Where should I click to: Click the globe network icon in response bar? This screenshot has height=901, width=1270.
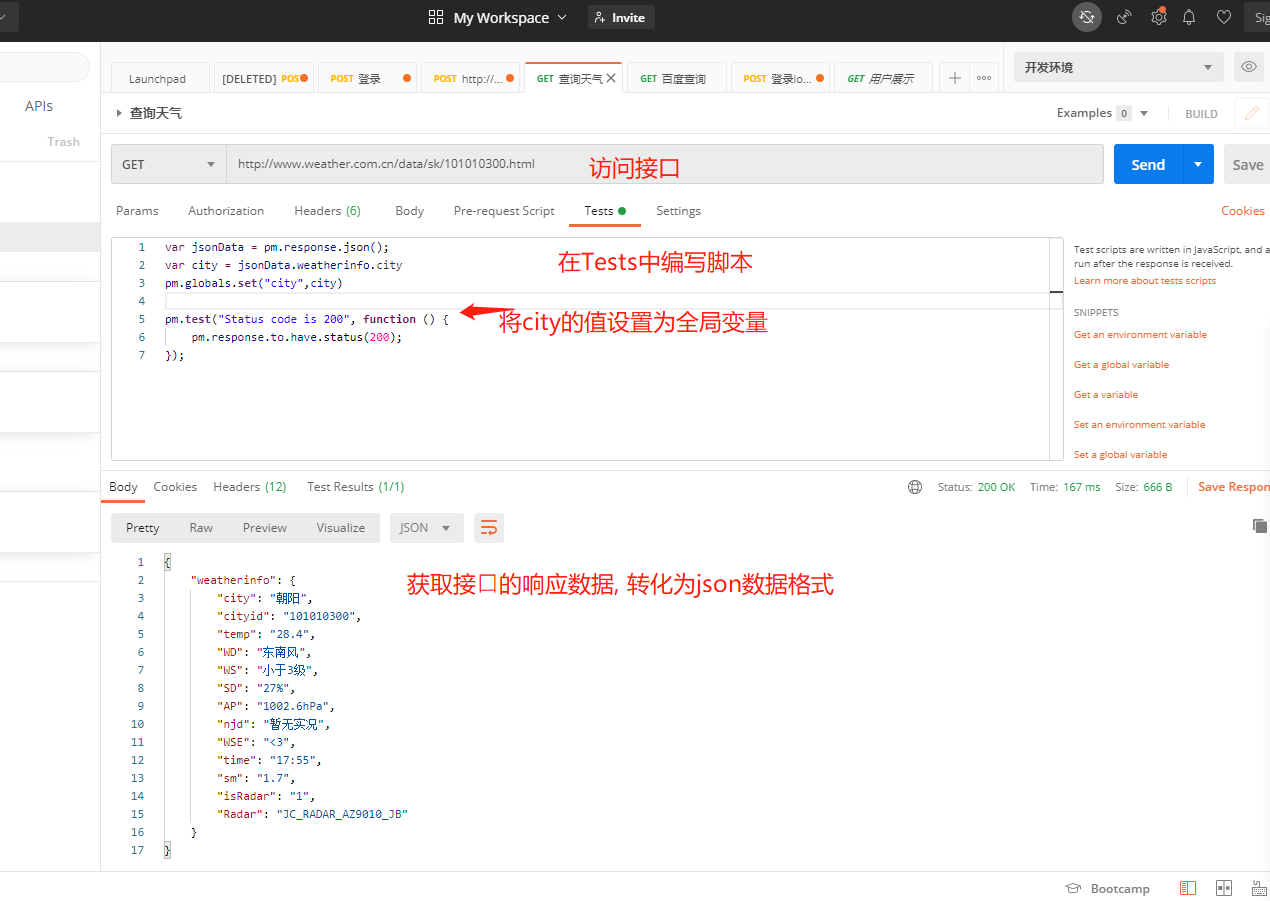[x=915, y=487]
